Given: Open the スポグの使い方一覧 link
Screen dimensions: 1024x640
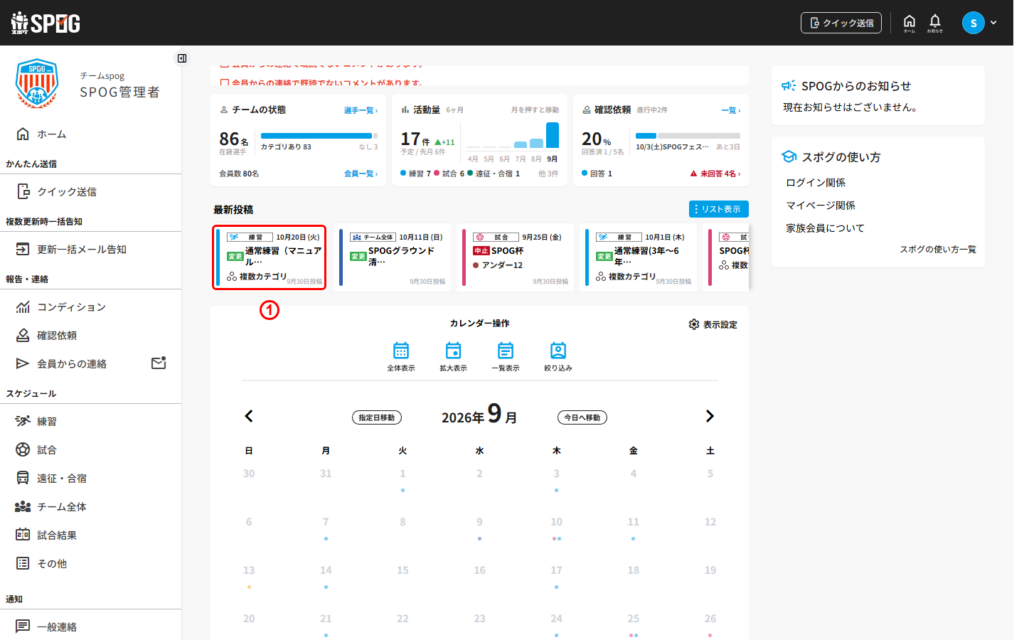Looking at the screenshot, I should pos(938,249).
